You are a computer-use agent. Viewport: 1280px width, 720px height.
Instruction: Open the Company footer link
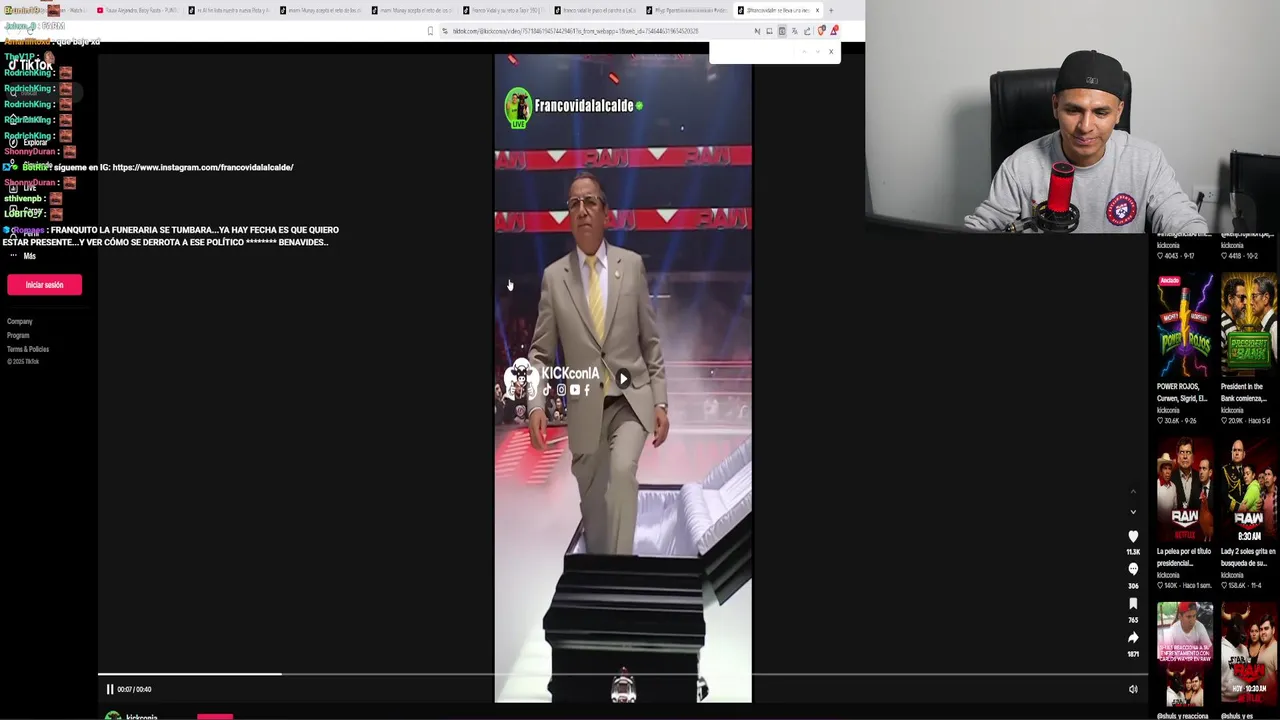coord(20,321)
